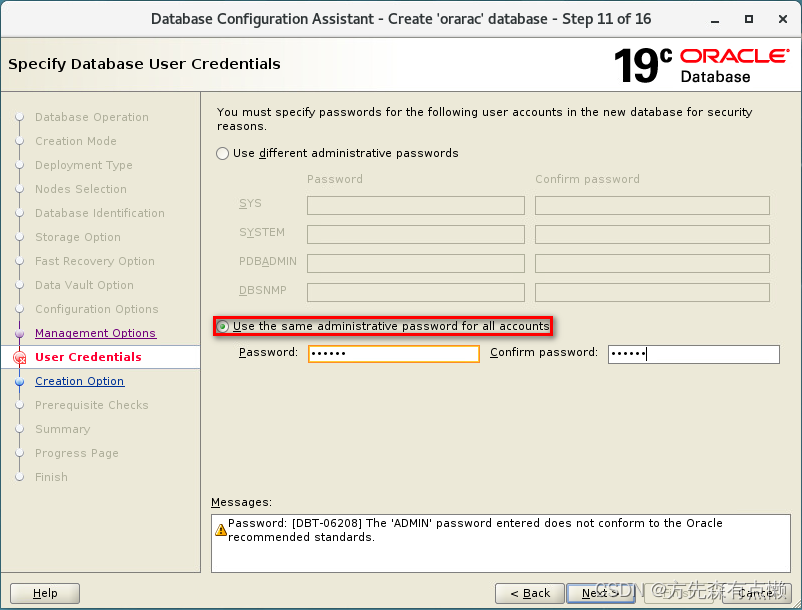This screenshot has height=610, width=802.
Task: Click the Storage Option step label
Action: (78, 237)
